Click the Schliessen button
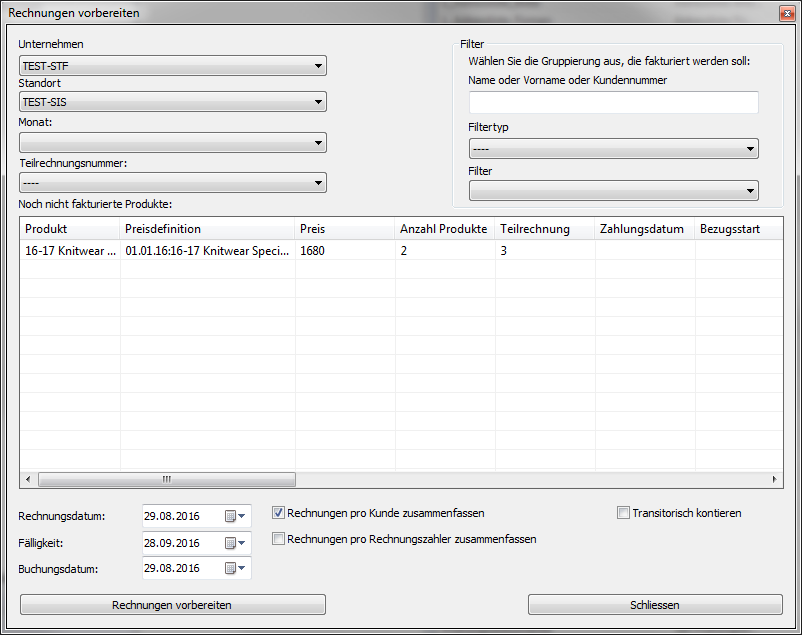 pyautogui.click(x=655, y=605)
